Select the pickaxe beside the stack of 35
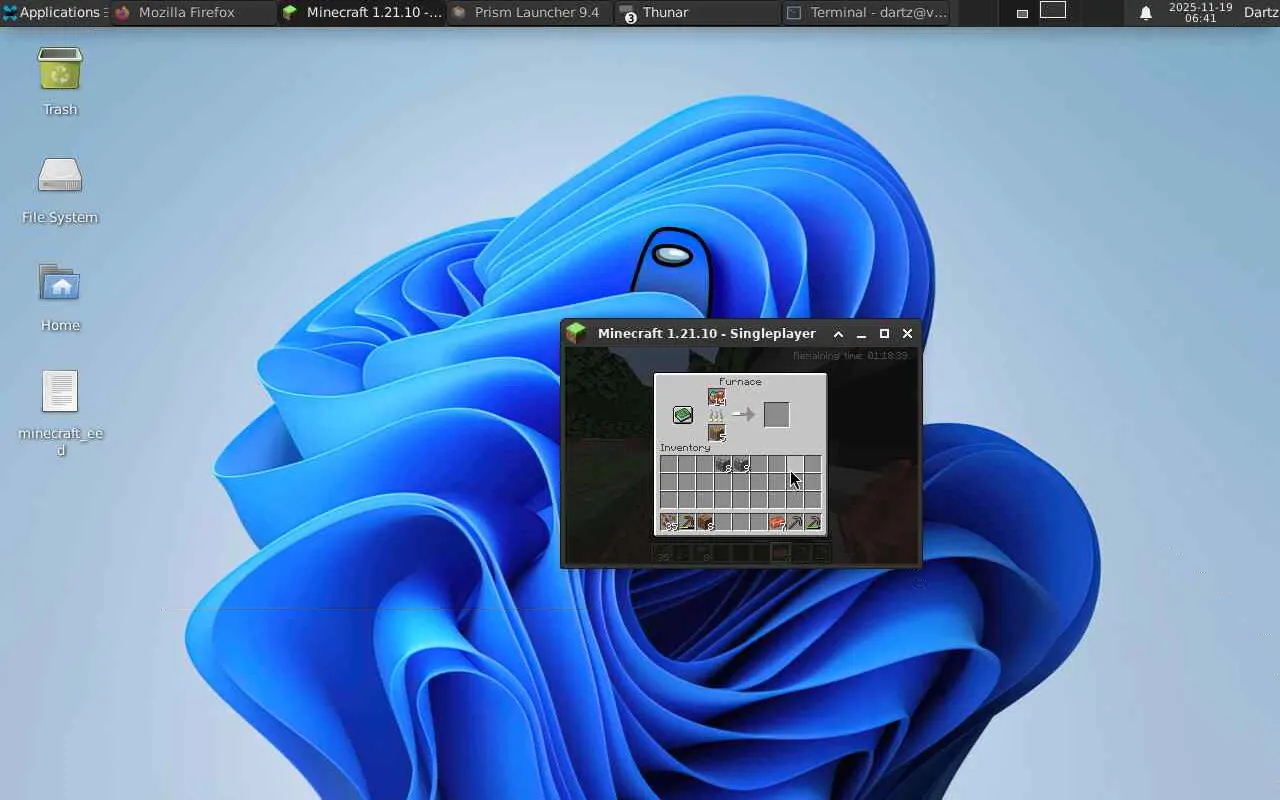This screenshot has height=800, width=1280. 686,522
